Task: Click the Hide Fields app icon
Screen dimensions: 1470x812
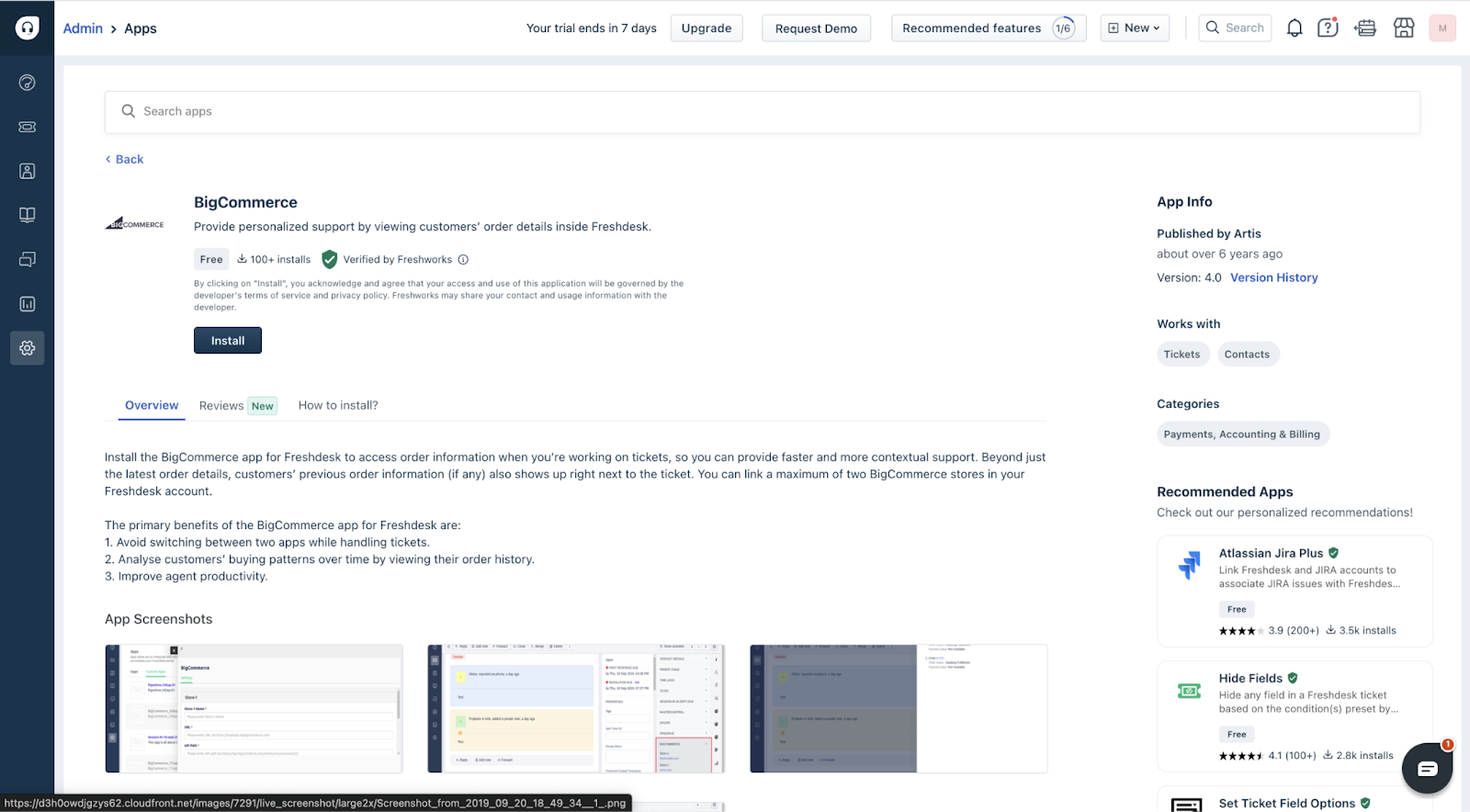Action: 1190,691
